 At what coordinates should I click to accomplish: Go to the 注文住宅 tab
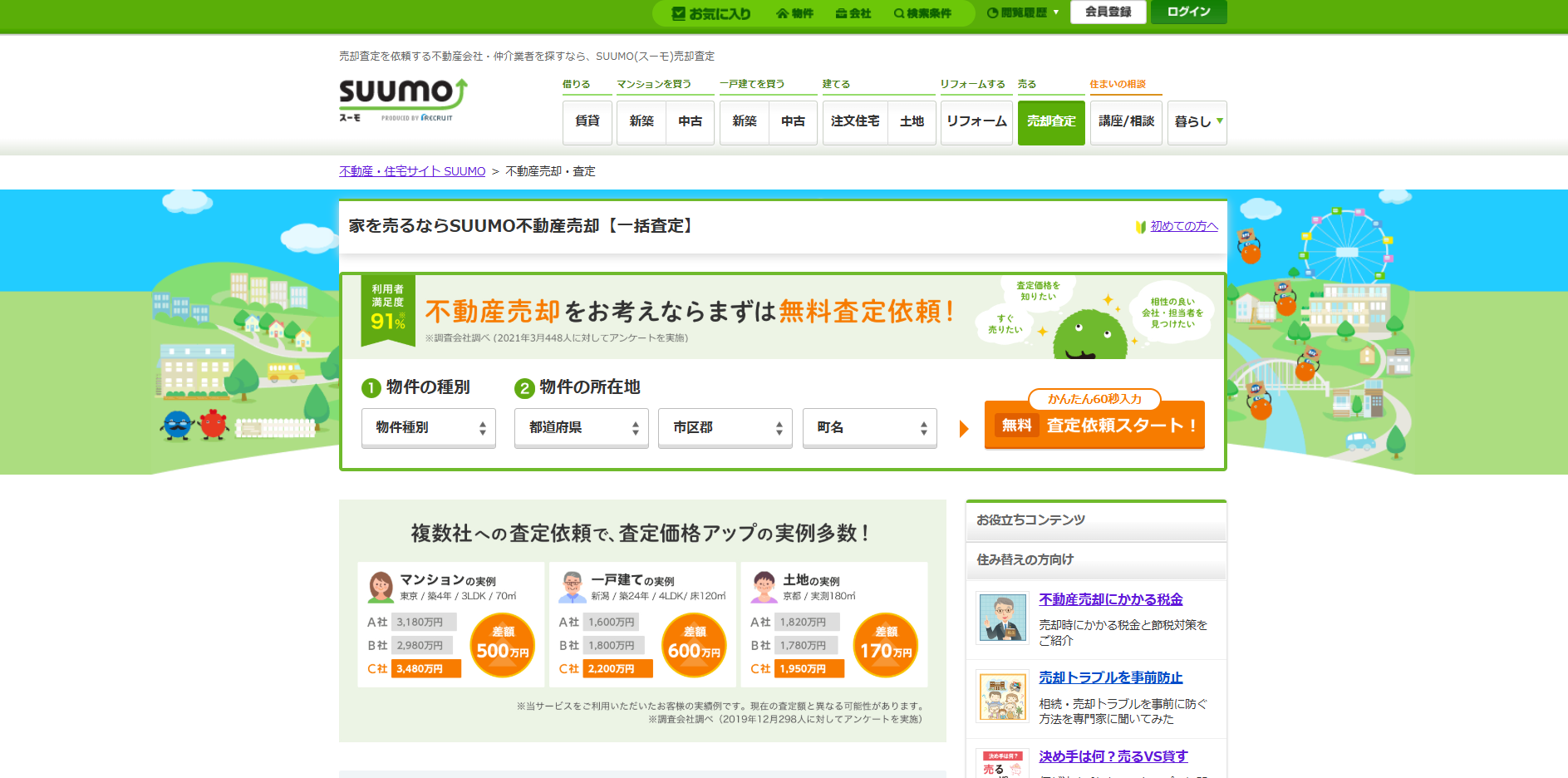point(855,122)
